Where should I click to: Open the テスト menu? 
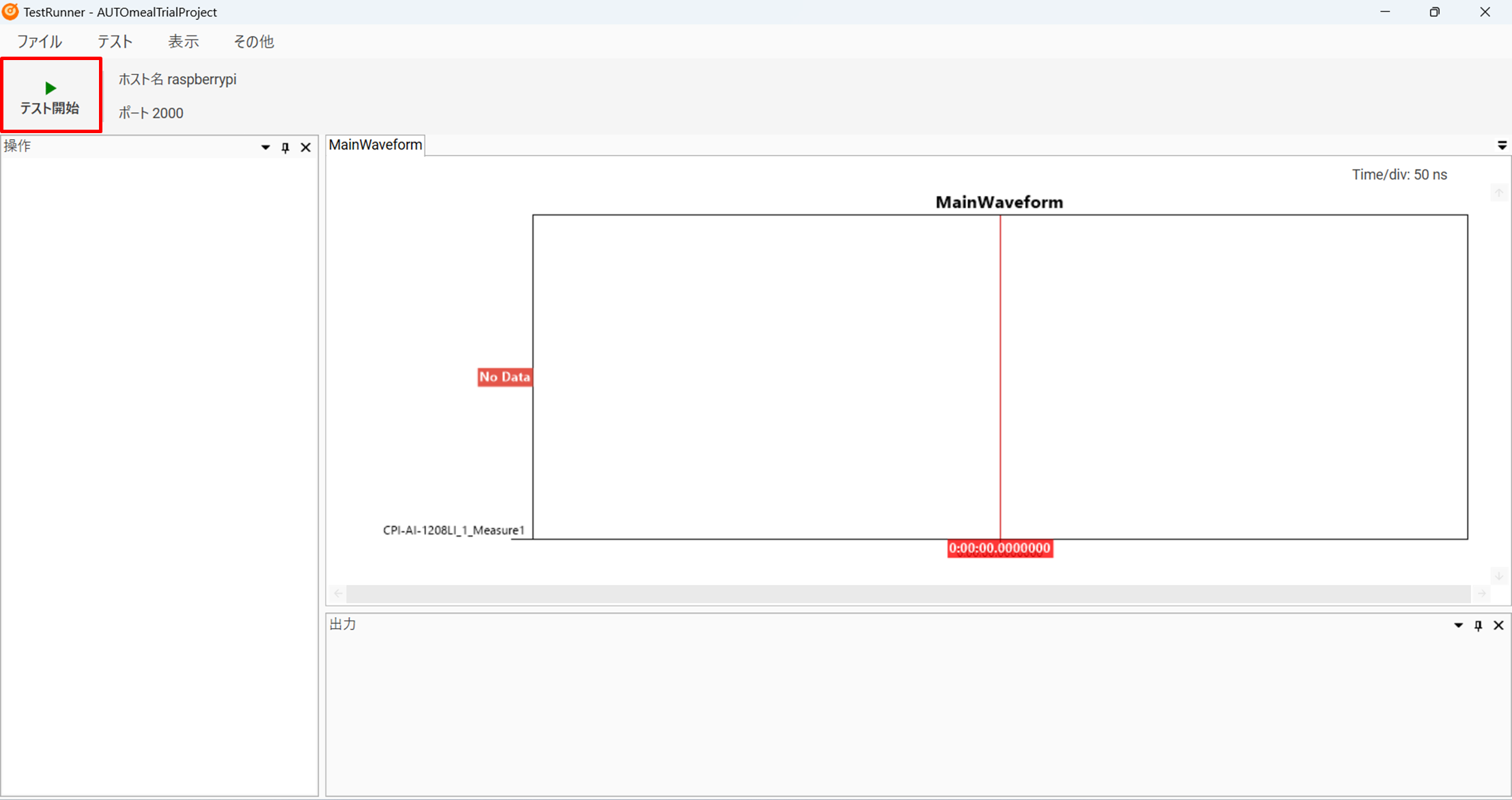115,42
